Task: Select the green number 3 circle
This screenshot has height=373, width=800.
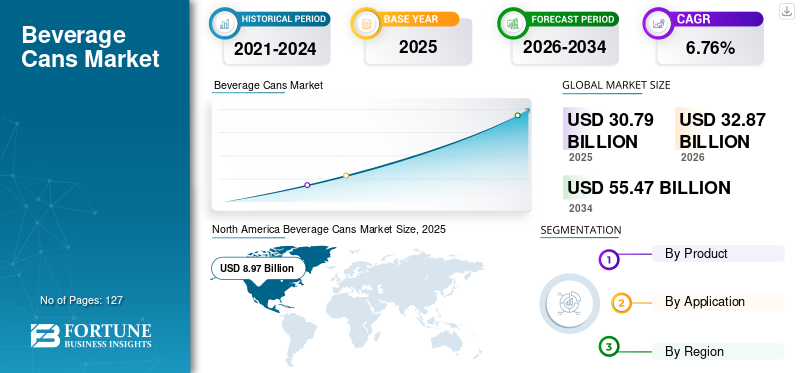Action: pyautogui.click(x=608, y=347)
